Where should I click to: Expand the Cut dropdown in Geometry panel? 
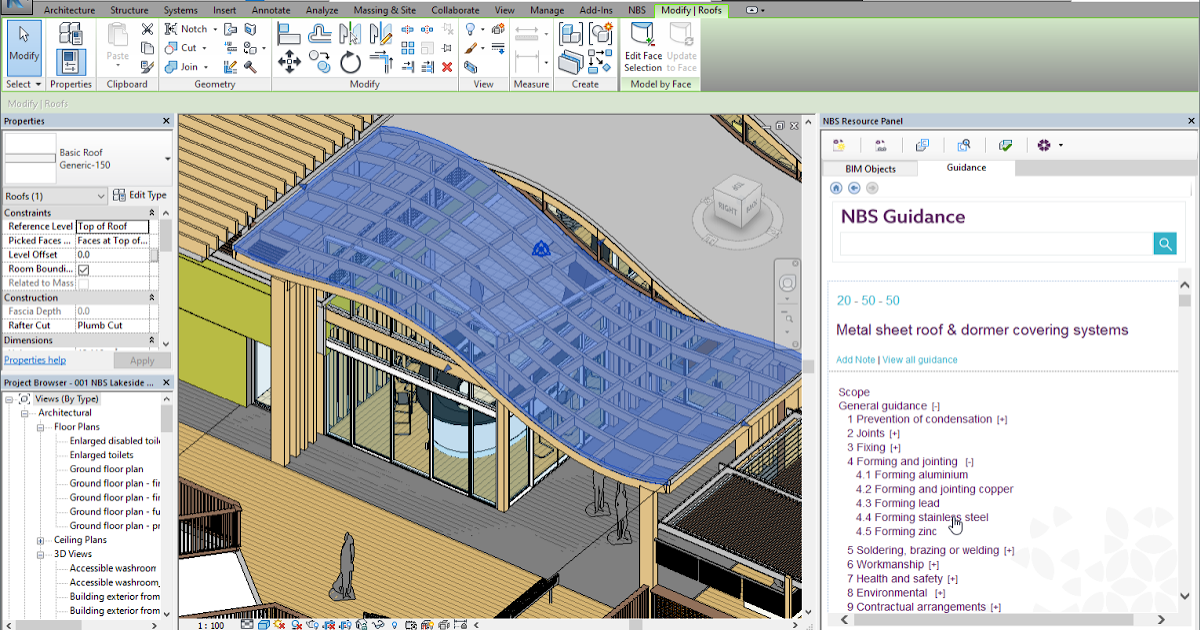point(204,48)
